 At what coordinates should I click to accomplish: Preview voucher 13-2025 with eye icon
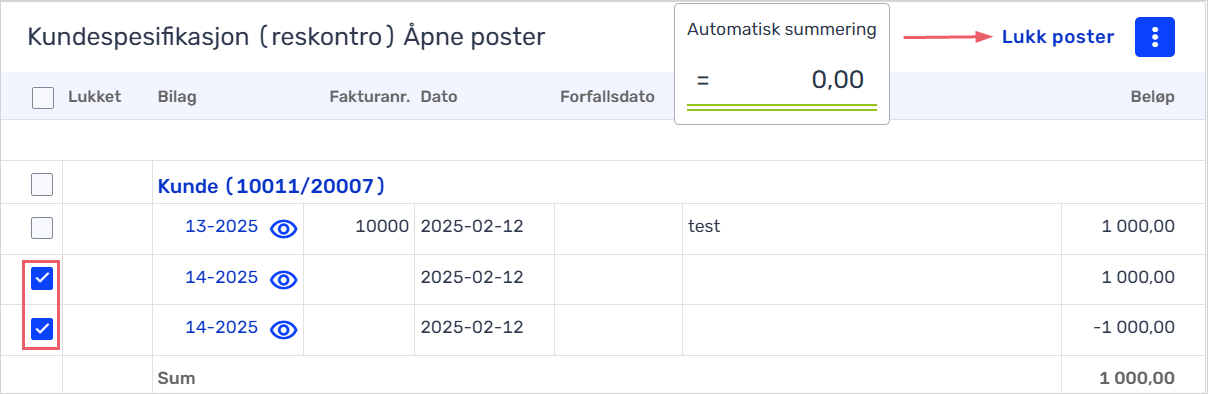(285, 228)
